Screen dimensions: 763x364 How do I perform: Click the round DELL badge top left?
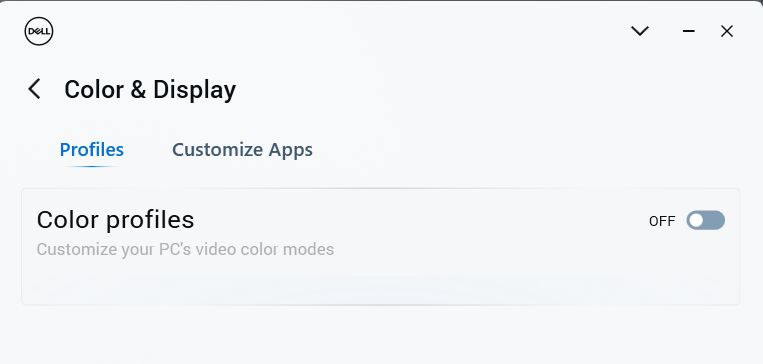tap(39, 32)
